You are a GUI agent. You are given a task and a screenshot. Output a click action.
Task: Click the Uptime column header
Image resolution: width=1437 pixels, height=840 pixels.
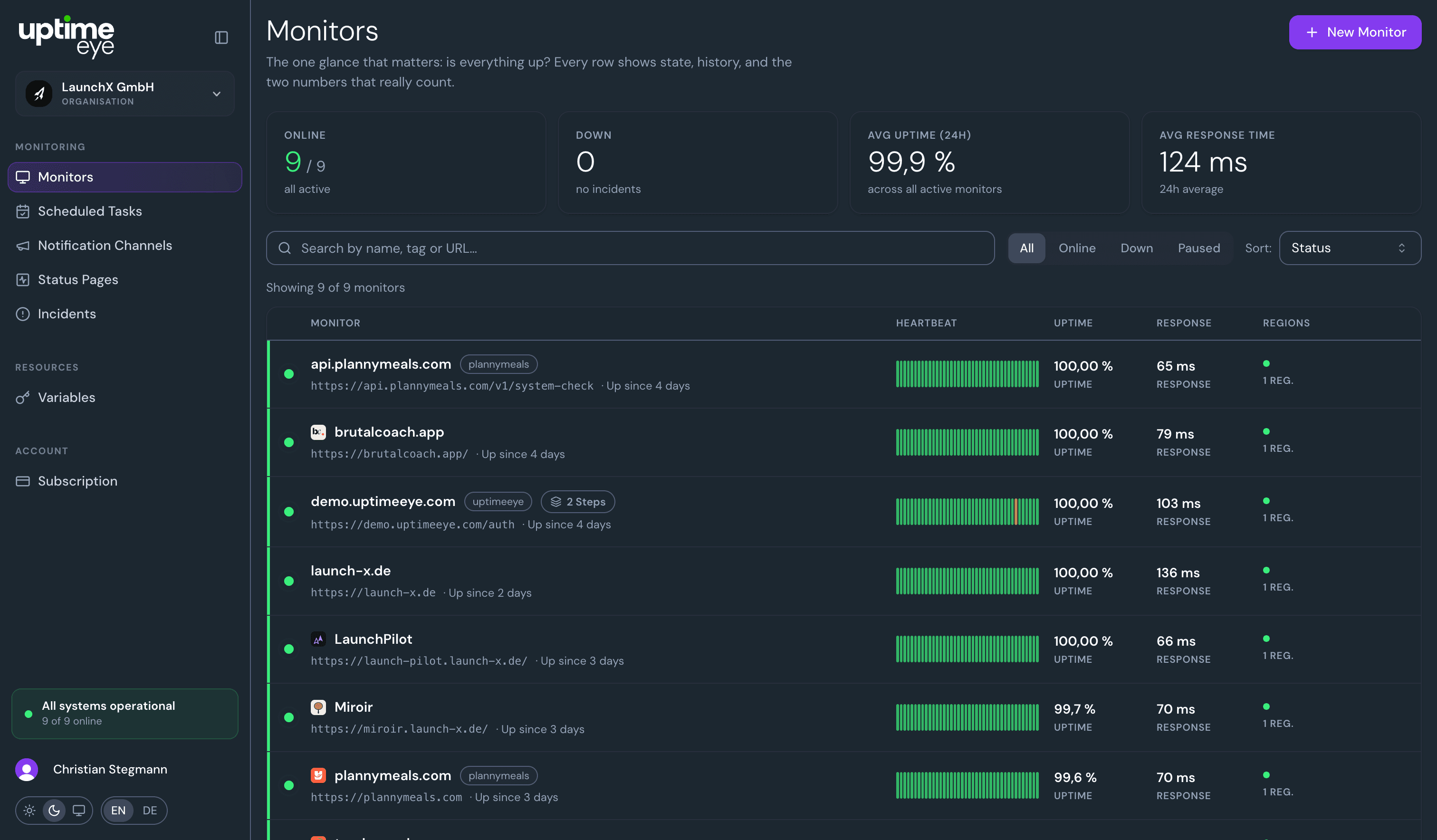tap(1073, 323)
